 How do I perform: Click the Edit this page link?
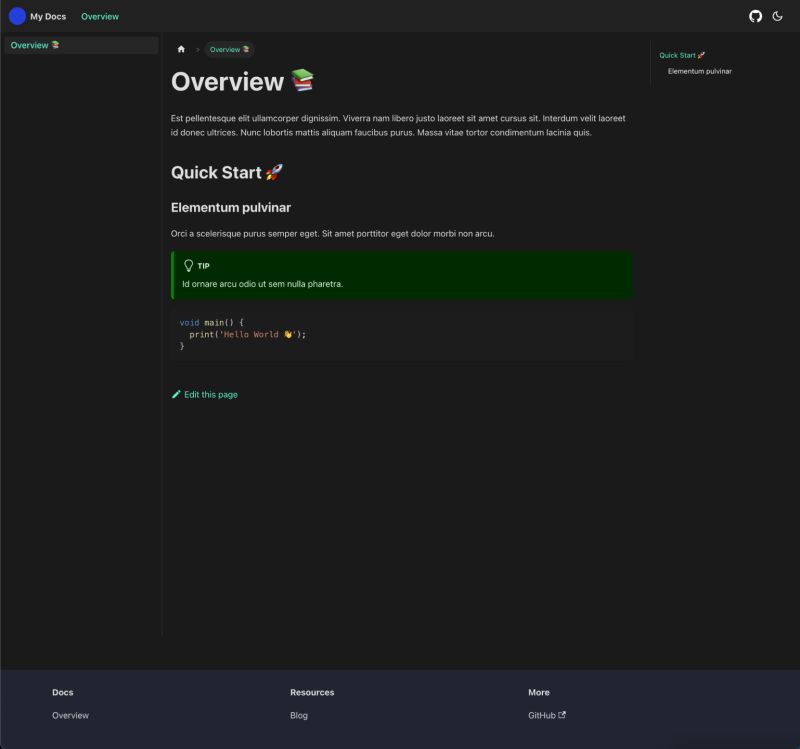[x=210, y=394]
